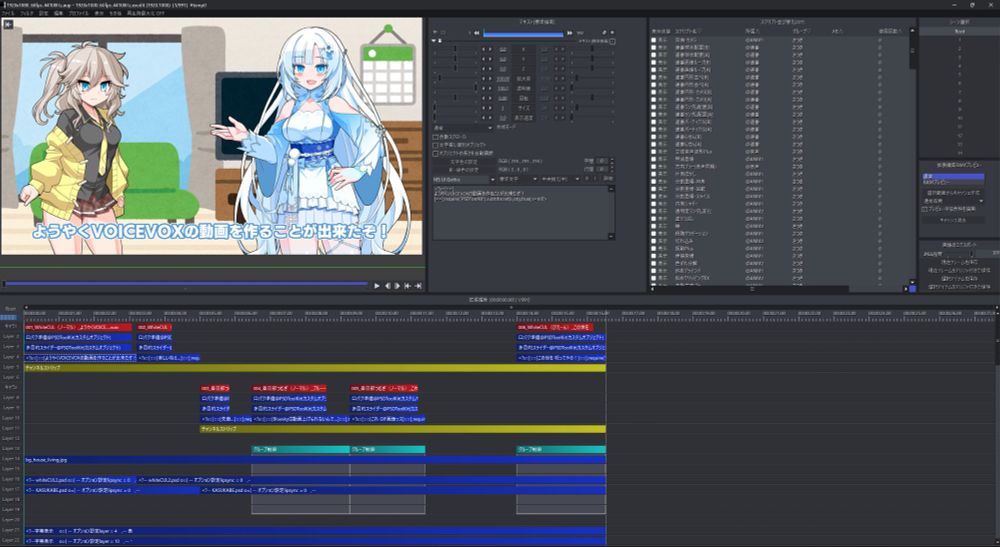Click the 行間 spacing spinner down arrow

612,171
